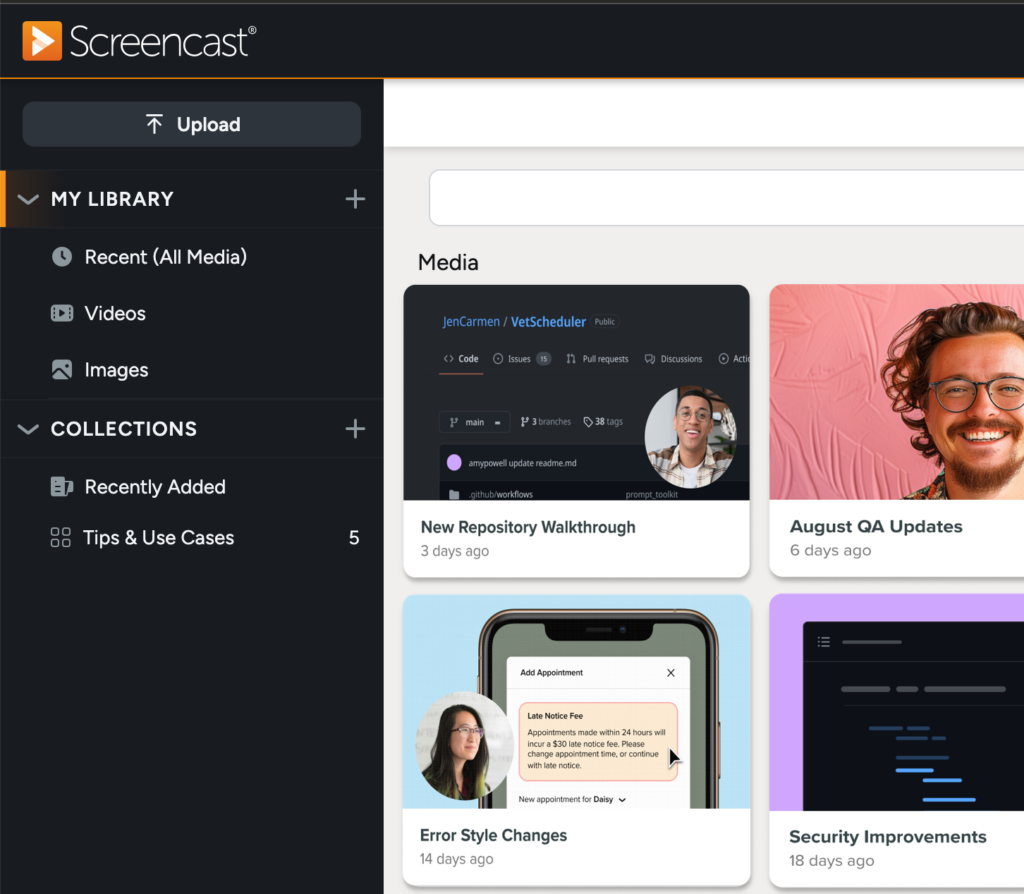This screenshot has width=1024, height=894.
Task: Click the Recently Added collection icon
Action: pos(62,486)
